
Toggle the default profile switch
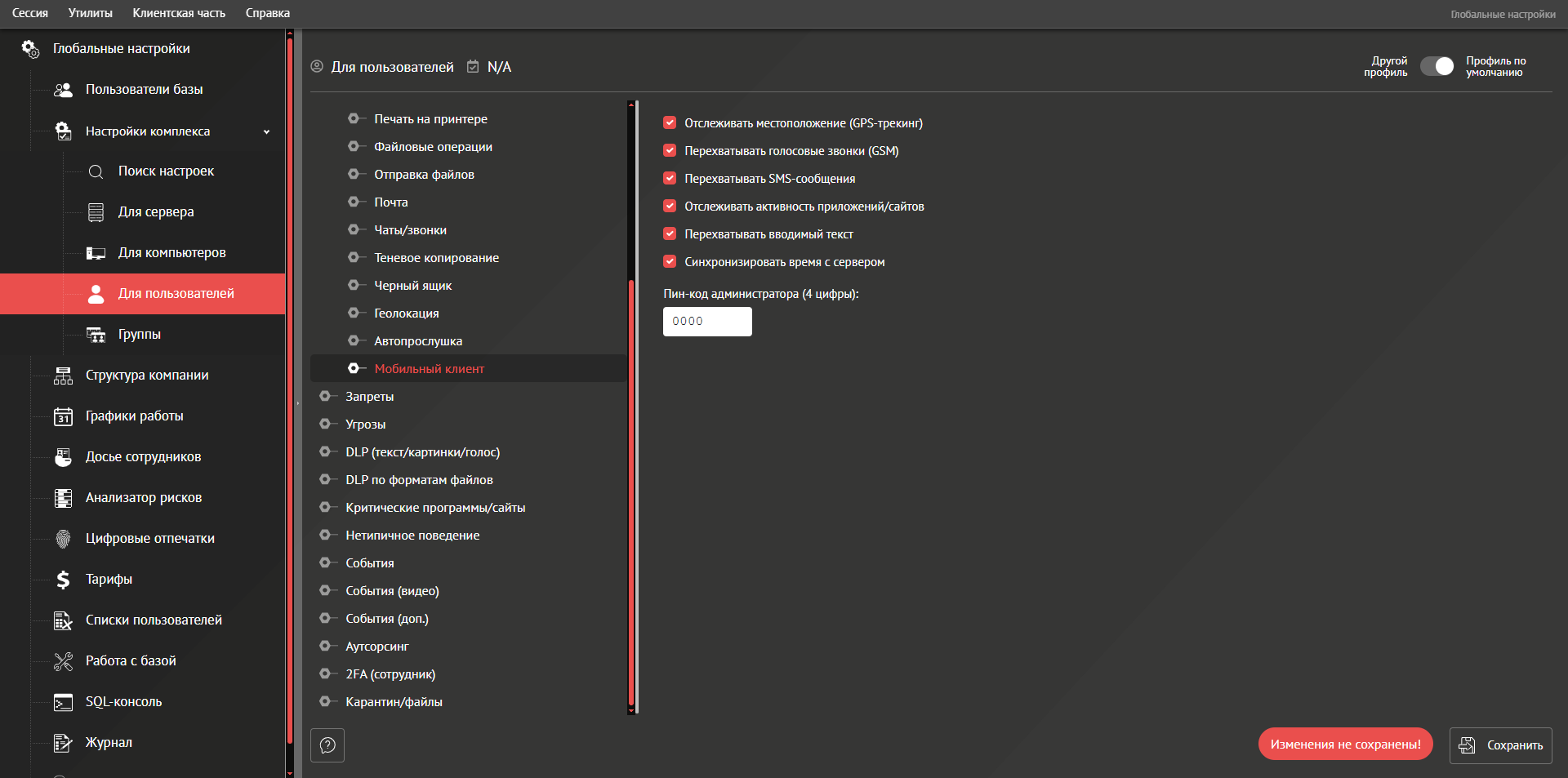click(x=1437, y=66)
